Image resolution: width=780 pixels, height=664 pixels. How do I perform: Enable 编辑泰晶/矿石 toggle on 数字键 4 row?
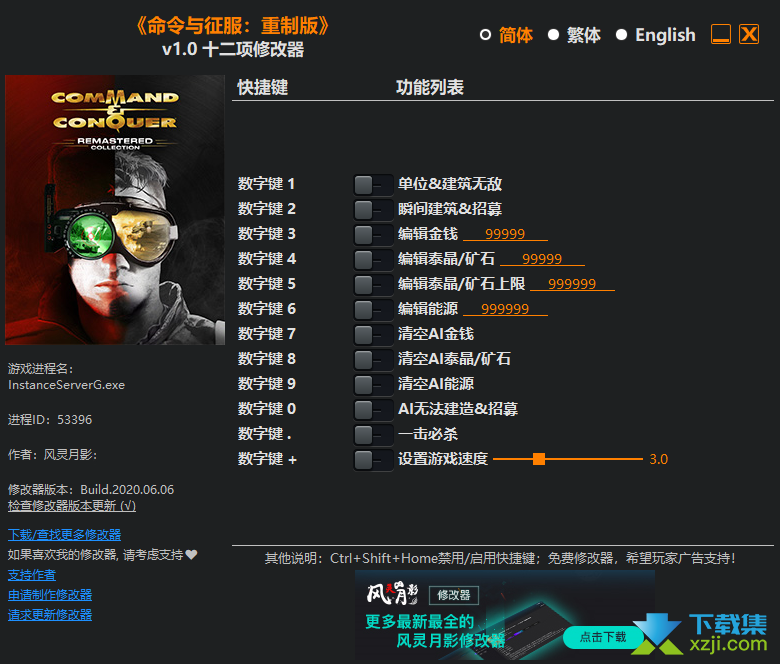(x=373, y=259)
